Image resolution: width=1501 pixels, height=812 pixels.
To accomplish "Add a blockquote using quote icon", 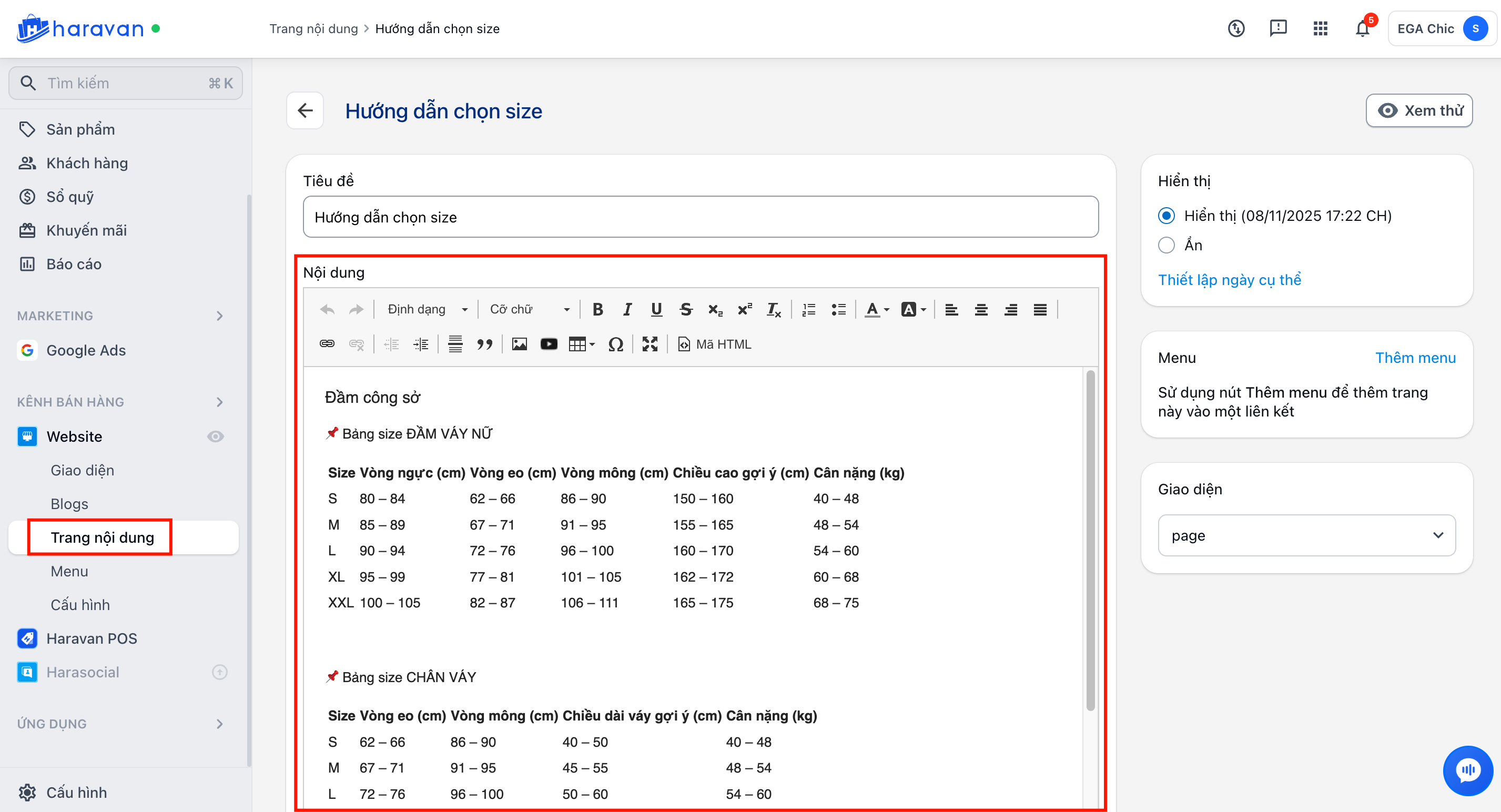I will 484,344.
